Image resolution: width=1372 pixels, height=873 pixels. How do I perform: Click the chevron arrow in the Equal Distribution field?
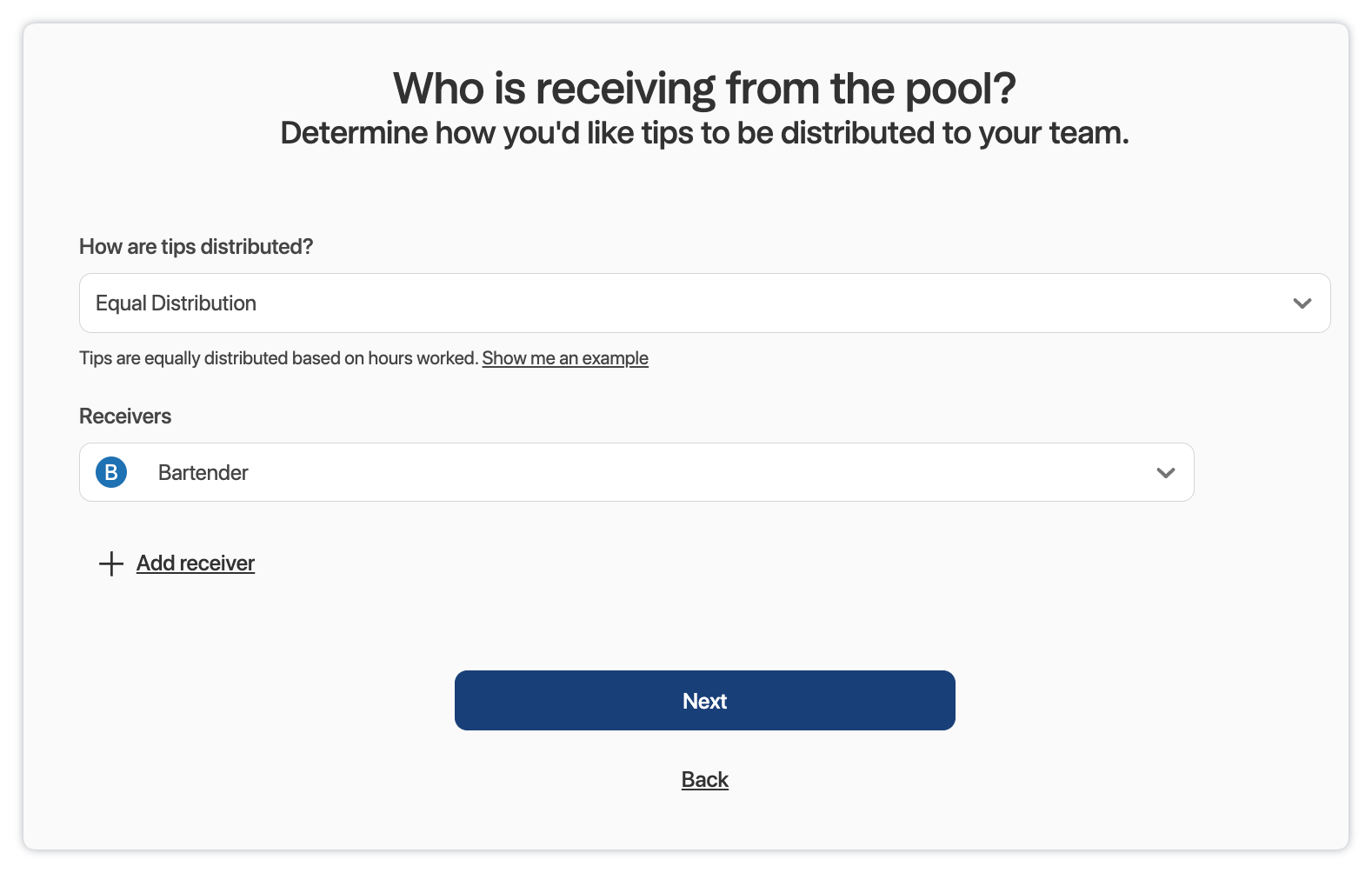[1302, 303]
